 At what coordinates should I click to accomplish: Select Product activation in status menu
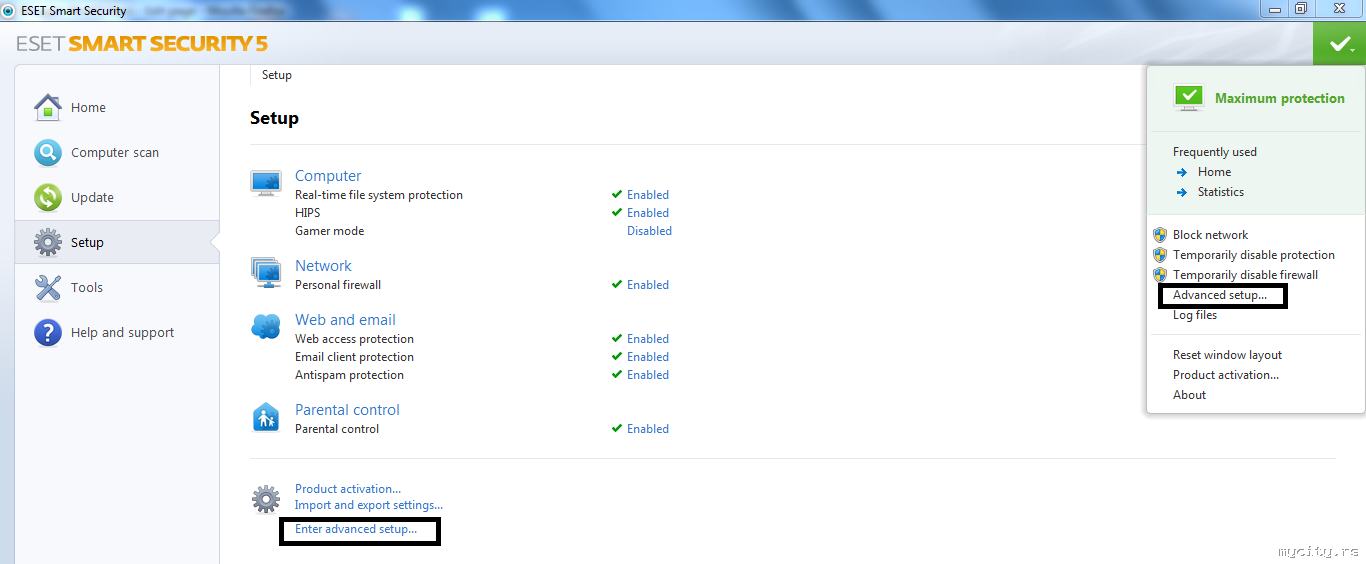[x=1226, y=375]
